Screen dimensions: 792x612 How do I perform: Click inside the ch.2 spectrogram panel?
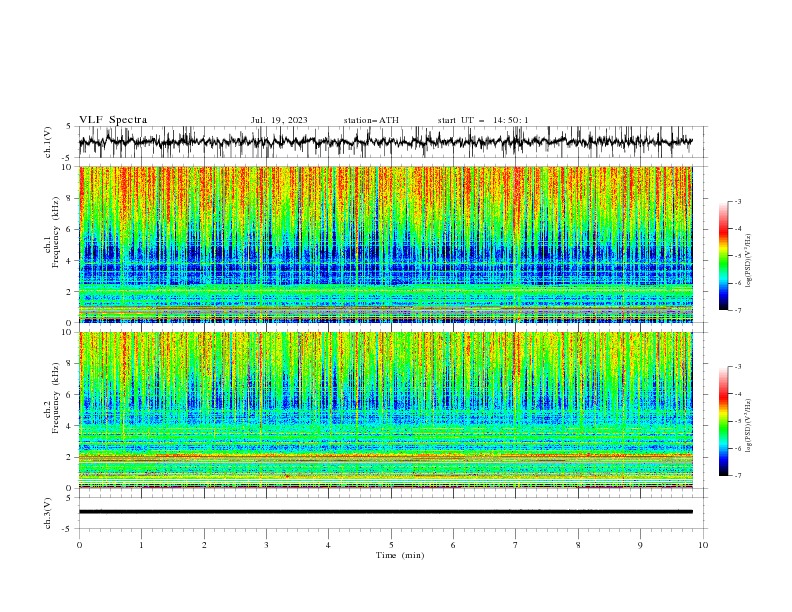(386, 410)
